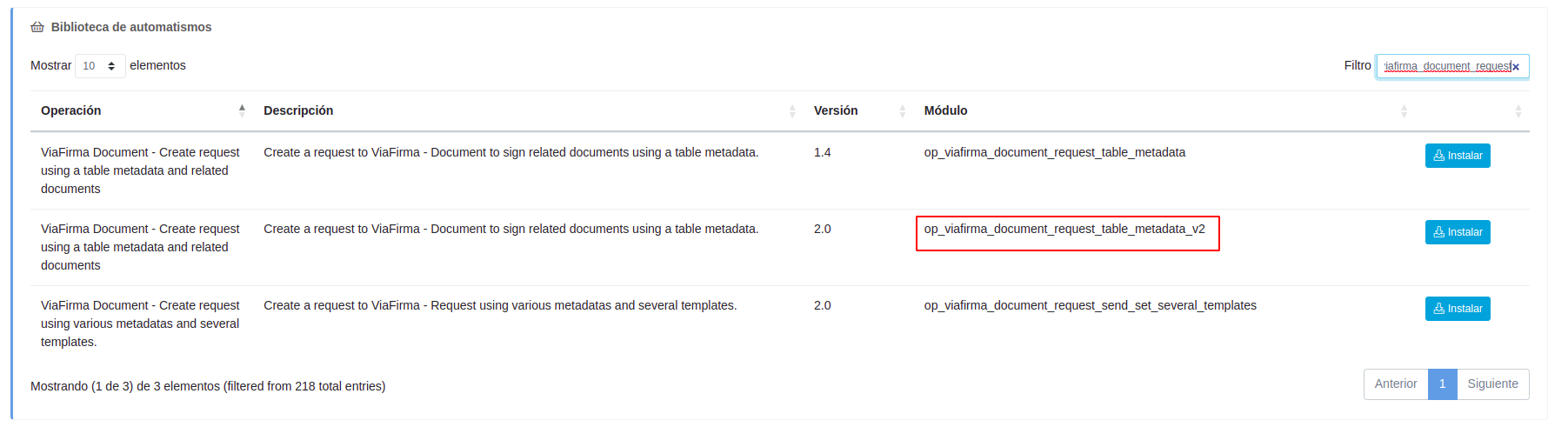Sort by Módulo column arrow
The height and width of the screenshot is (447, 1568).
[1404, 110]
